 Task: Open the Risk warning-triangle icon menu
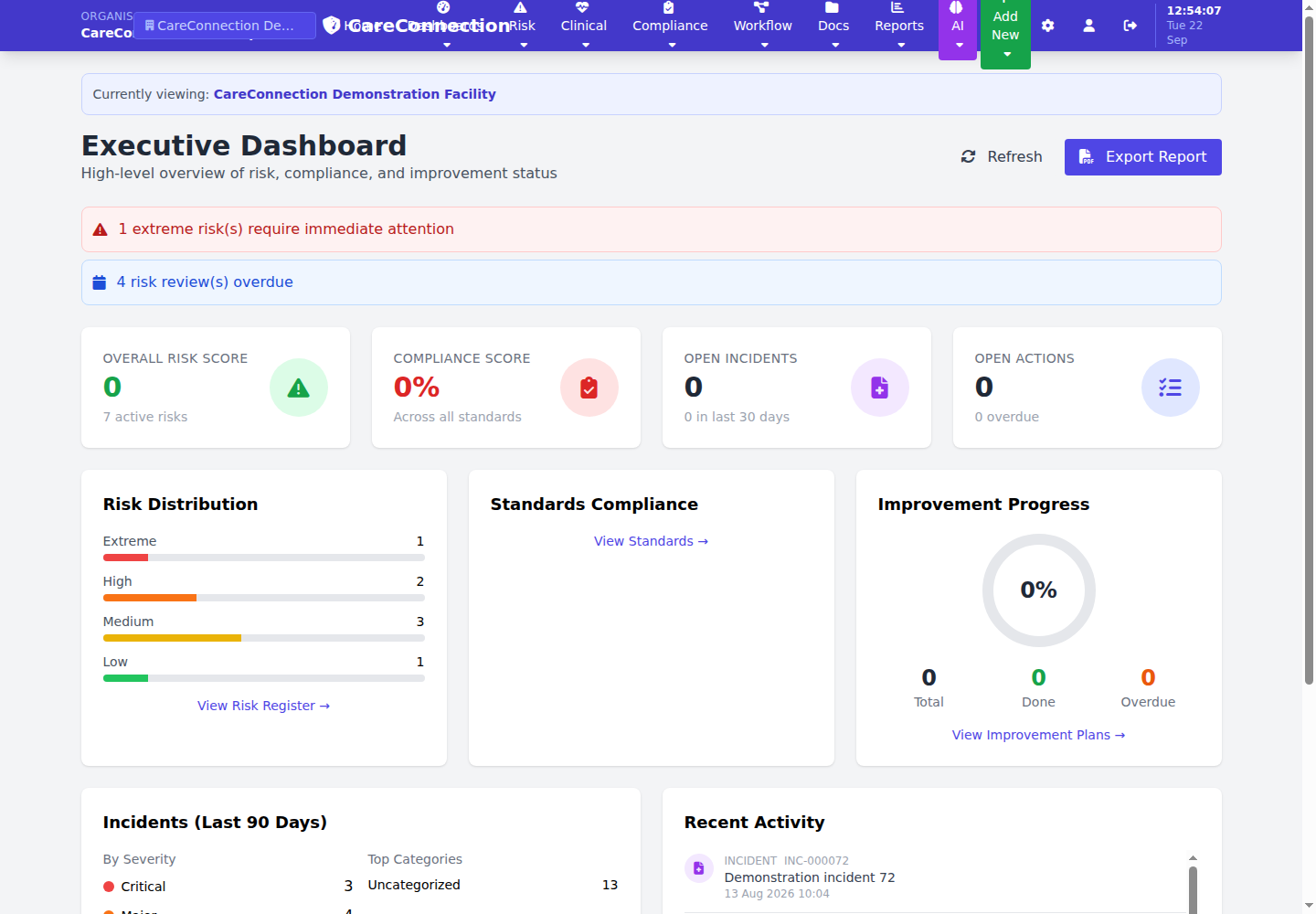pyautogui.click(x=521, y=7)
